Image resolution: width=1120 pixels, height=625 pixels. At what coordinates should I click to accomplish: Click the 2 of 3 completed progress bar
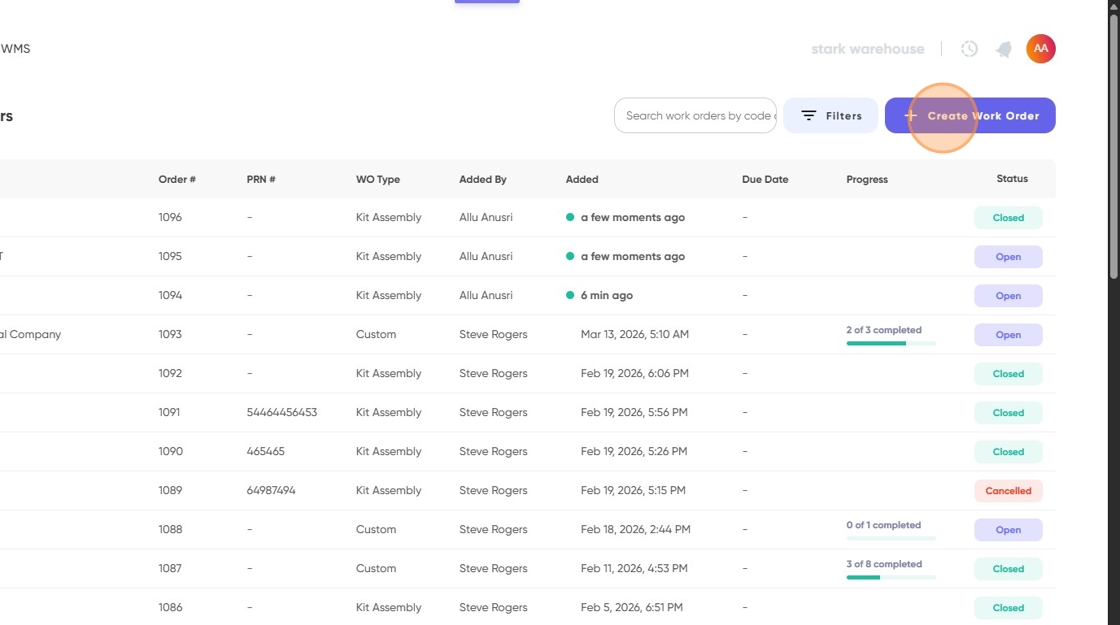pyautogui.click(x=891, y=344)
